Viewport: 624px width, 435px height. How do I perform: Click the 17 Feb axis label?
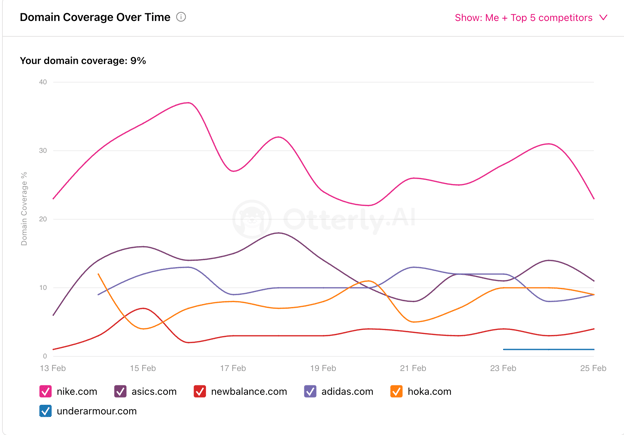point(233,368)
